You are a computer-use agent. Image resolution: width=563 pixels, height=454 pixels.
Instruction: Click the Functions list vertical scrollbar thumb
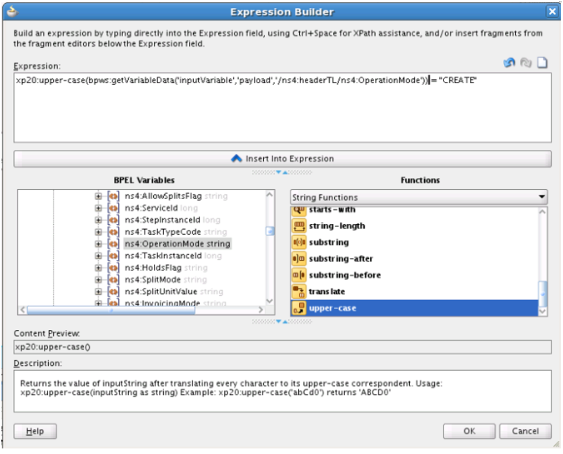(x=543, y=294)
